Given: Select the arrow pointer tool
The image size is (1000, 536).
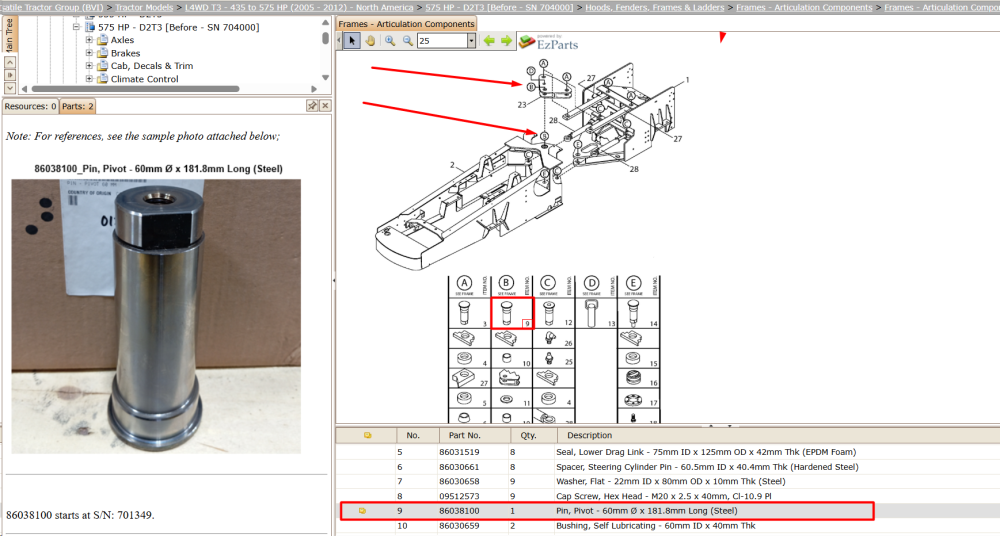Looking at the screenshot, I should tap(351, 41).
